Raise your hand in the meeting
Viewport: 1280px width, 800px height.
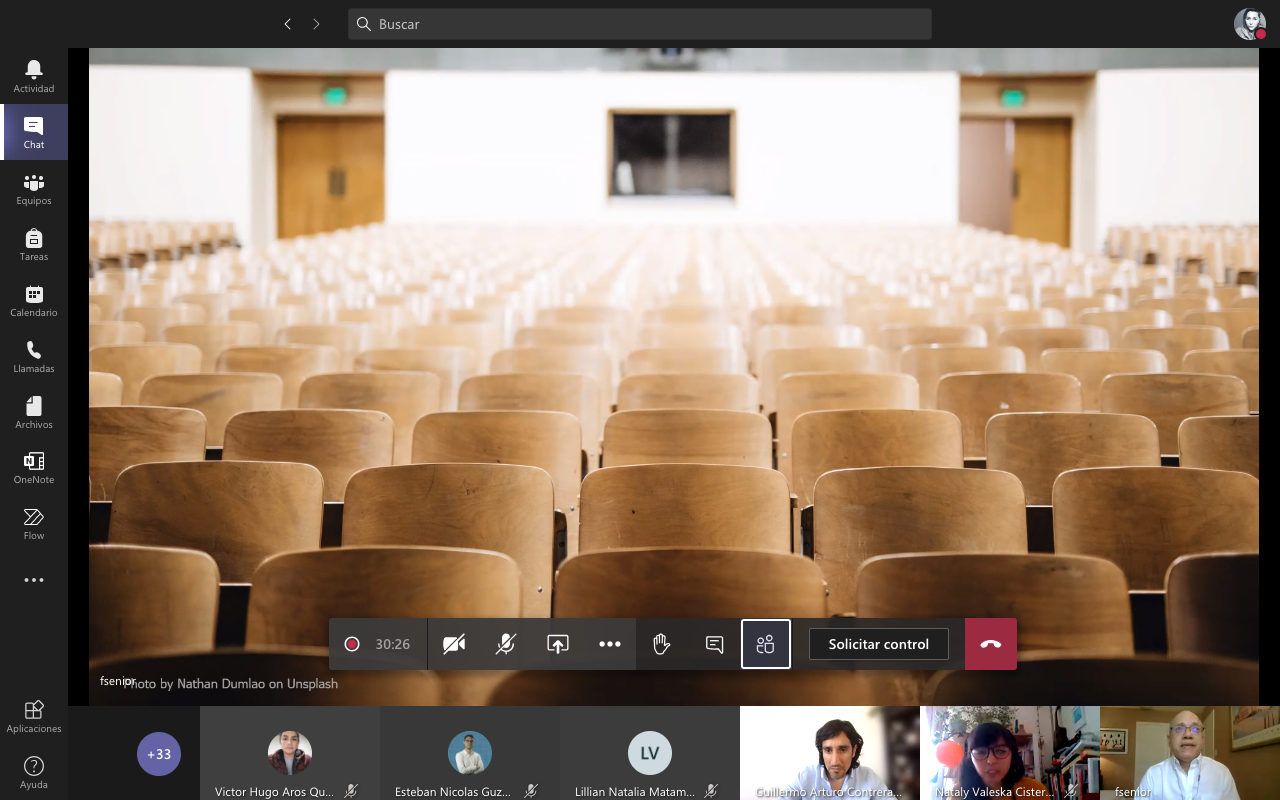tap(662, 644)
